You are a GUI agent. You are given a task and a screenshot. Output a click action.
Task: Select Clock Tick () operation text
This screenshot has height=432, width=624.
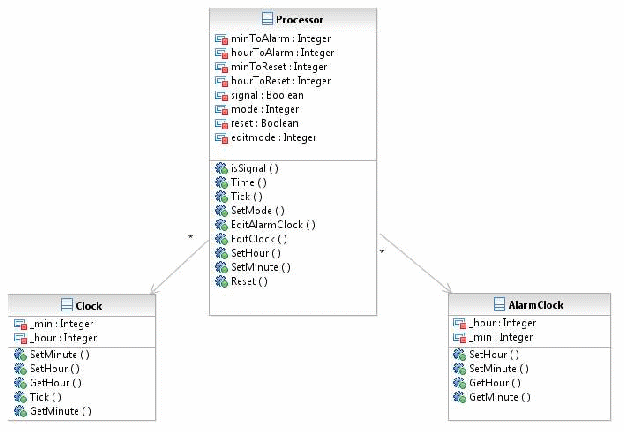pyautogui.click(x=46, y=397)
